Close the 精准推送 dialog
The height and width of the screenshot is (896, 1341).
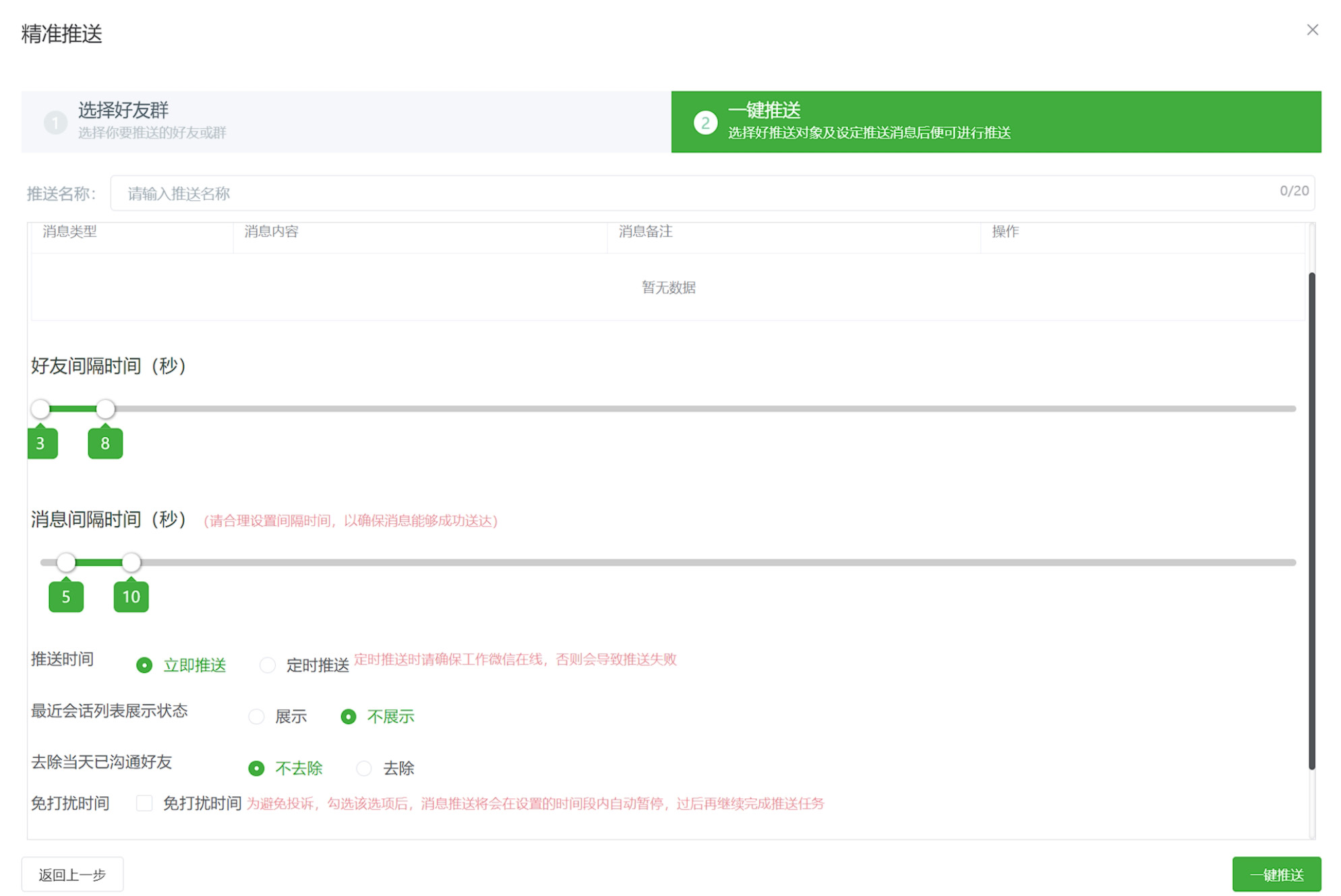coord(1311,30)
